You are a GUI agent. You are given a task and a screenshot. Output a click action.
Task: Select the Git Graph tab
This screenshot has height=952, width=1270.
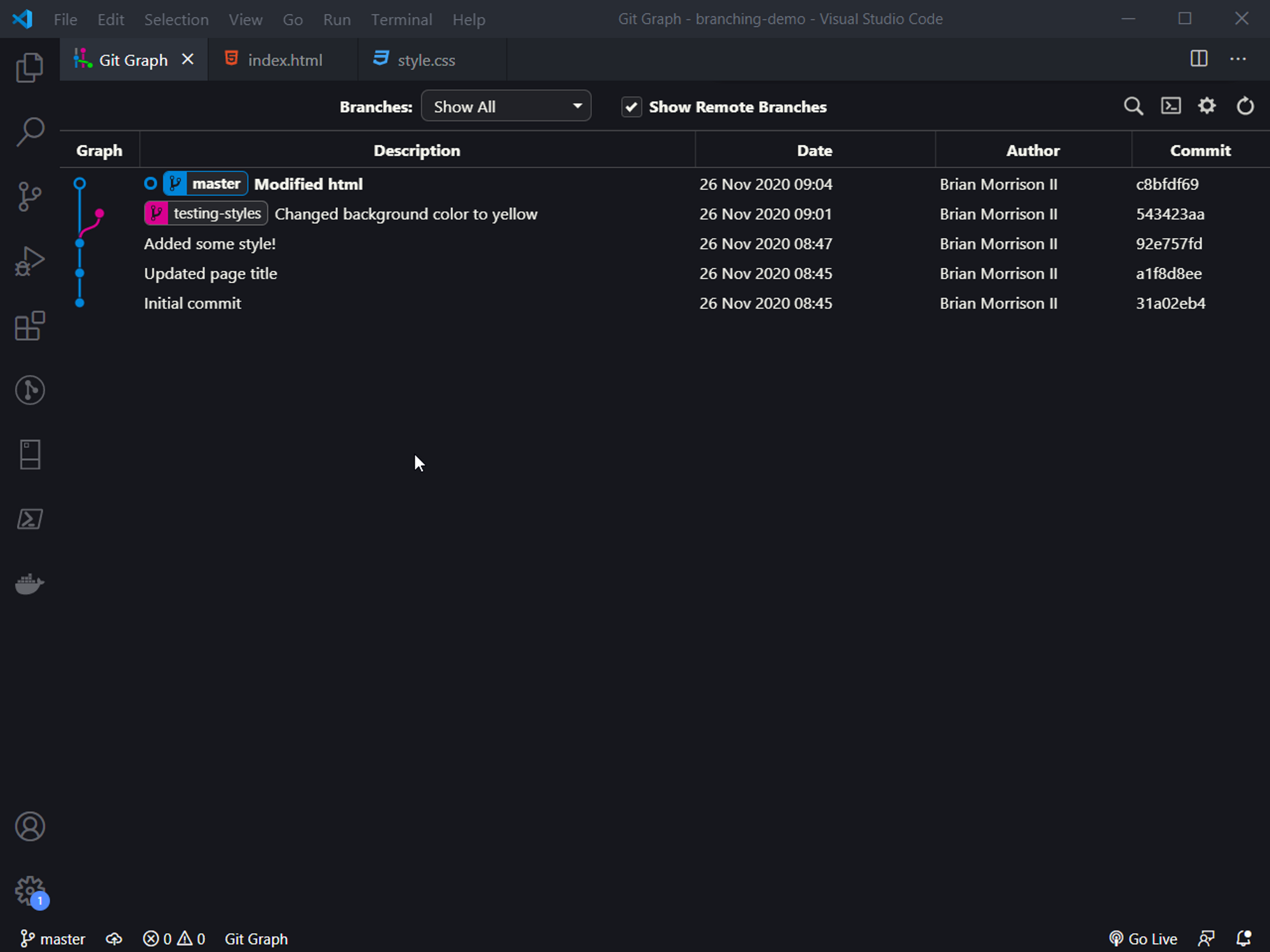[133, 60]
